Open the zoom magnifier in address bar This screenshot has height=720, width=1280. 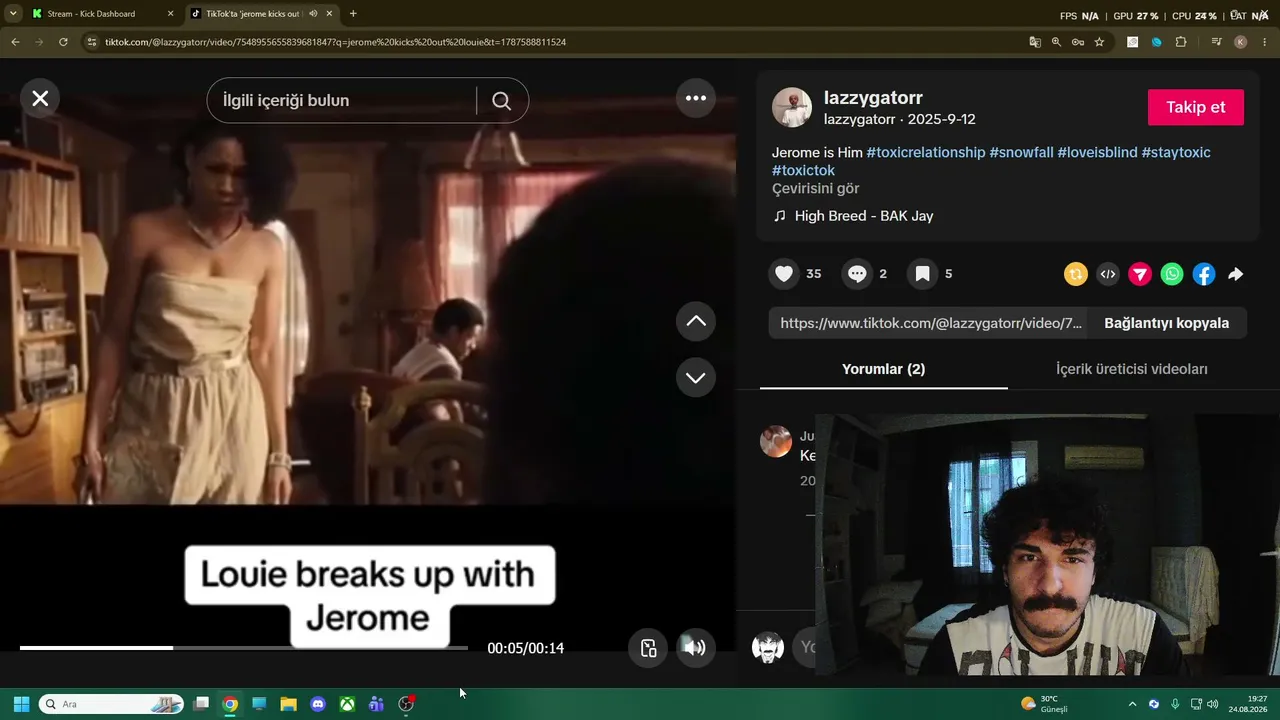(1056, 42)
